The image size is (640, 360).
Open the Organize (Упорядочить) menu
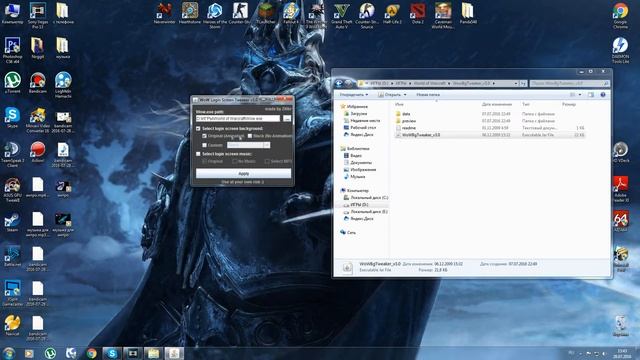pyautogui.click(x=354, y=95)
